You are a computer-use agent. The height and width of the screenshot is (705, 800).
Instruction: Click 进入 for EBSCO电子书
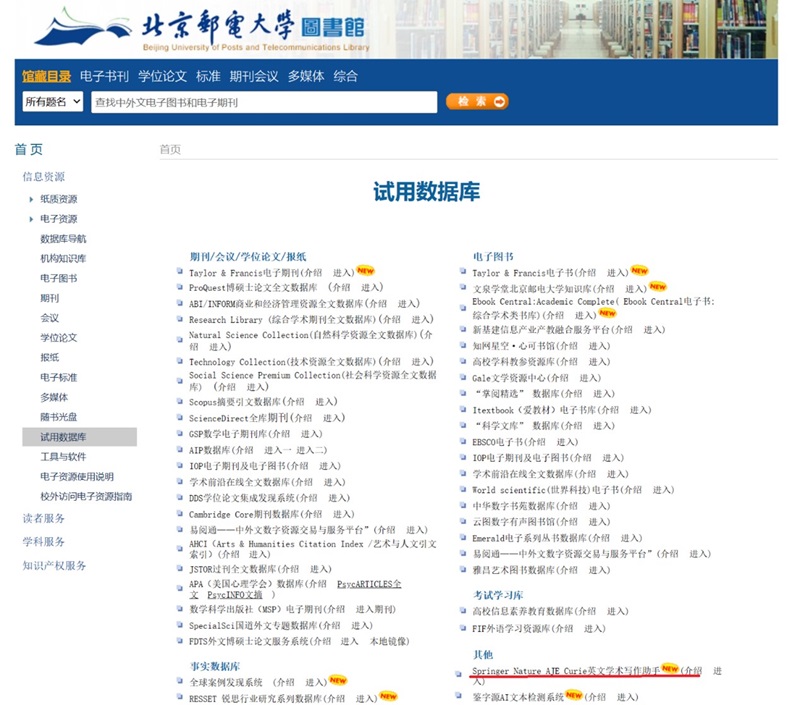tap(565, 442)
